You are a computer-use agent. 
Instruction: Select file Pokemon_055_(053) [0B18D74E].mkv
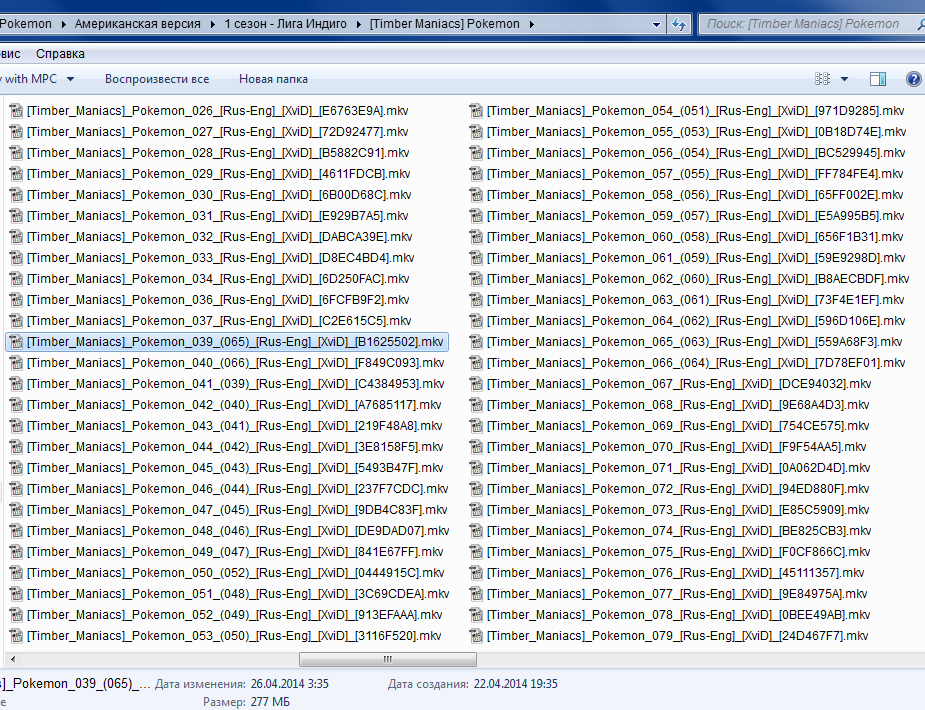[696, 132]
